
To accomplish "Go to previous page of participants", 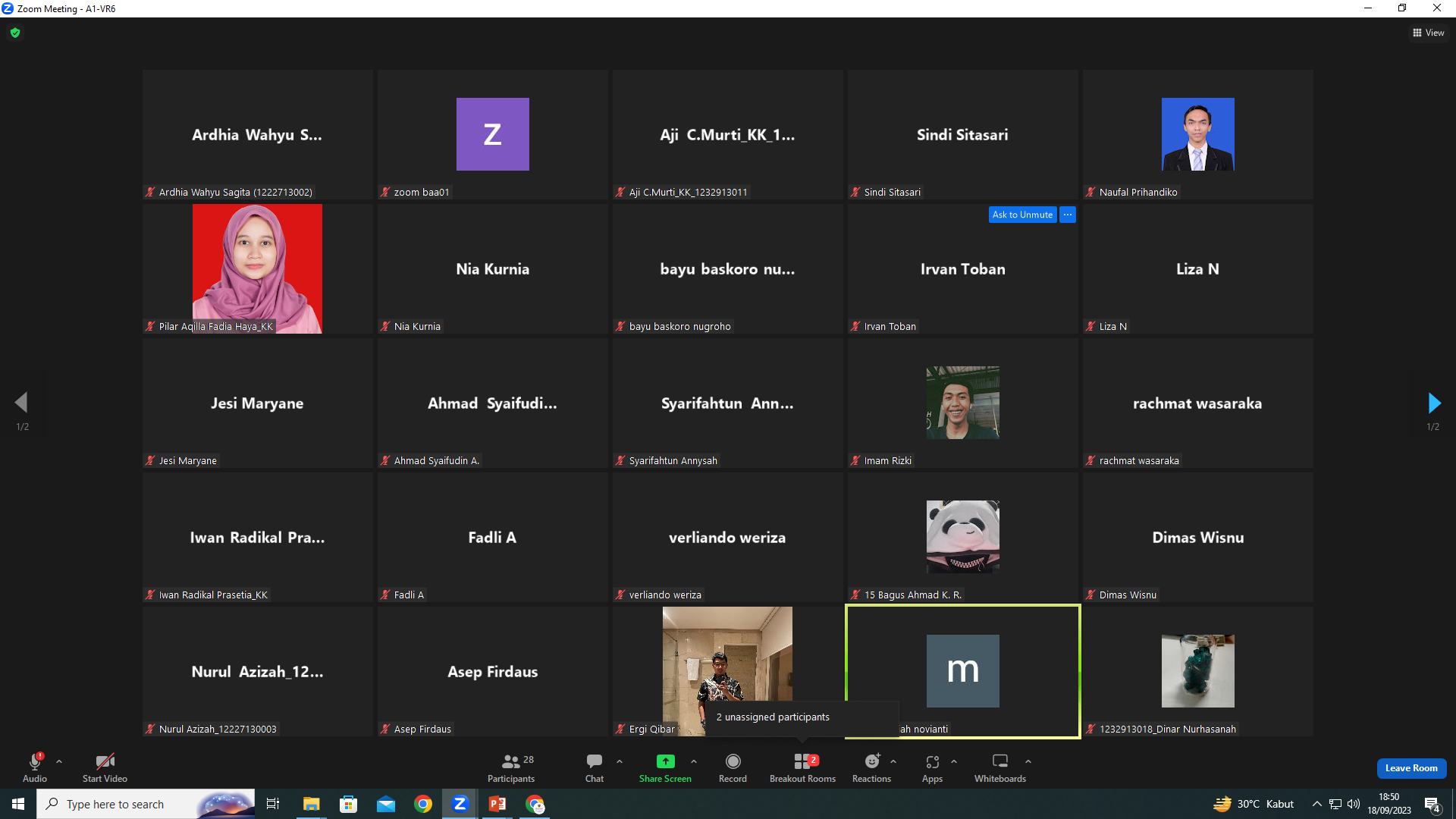I will tap(21, 403).
